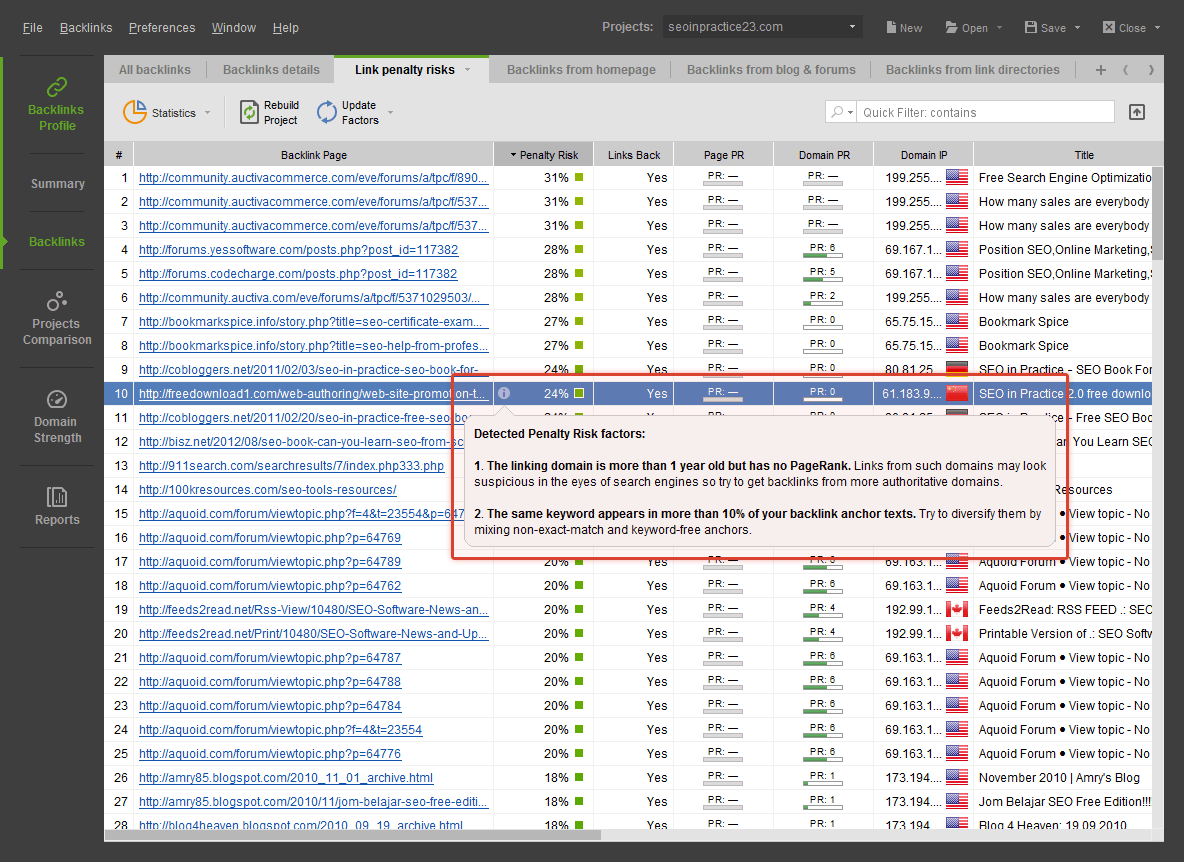Open the Backlinks menu
The width and height of the screenshot is (1184, 862).
(x=86, y=27)
